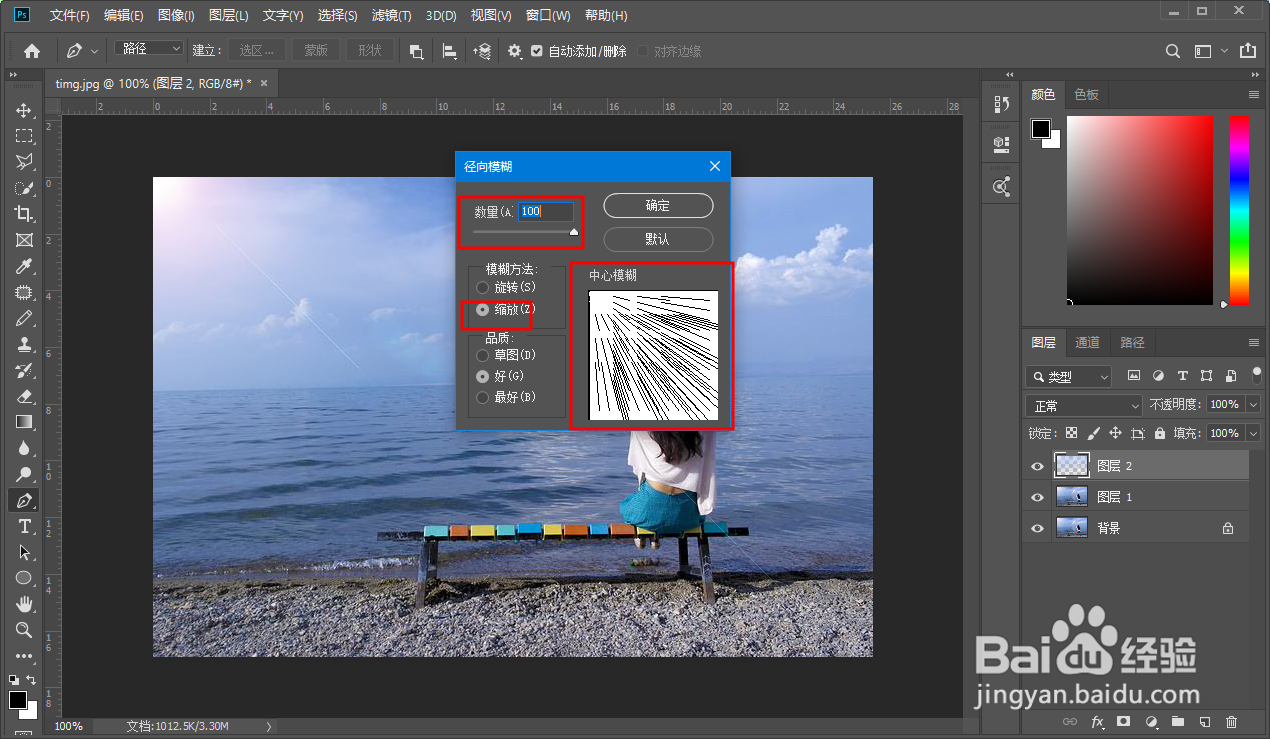The height and width of the screenshot is (739, 1270).
Task: Select the Blur tool
Action: point(24,448)
